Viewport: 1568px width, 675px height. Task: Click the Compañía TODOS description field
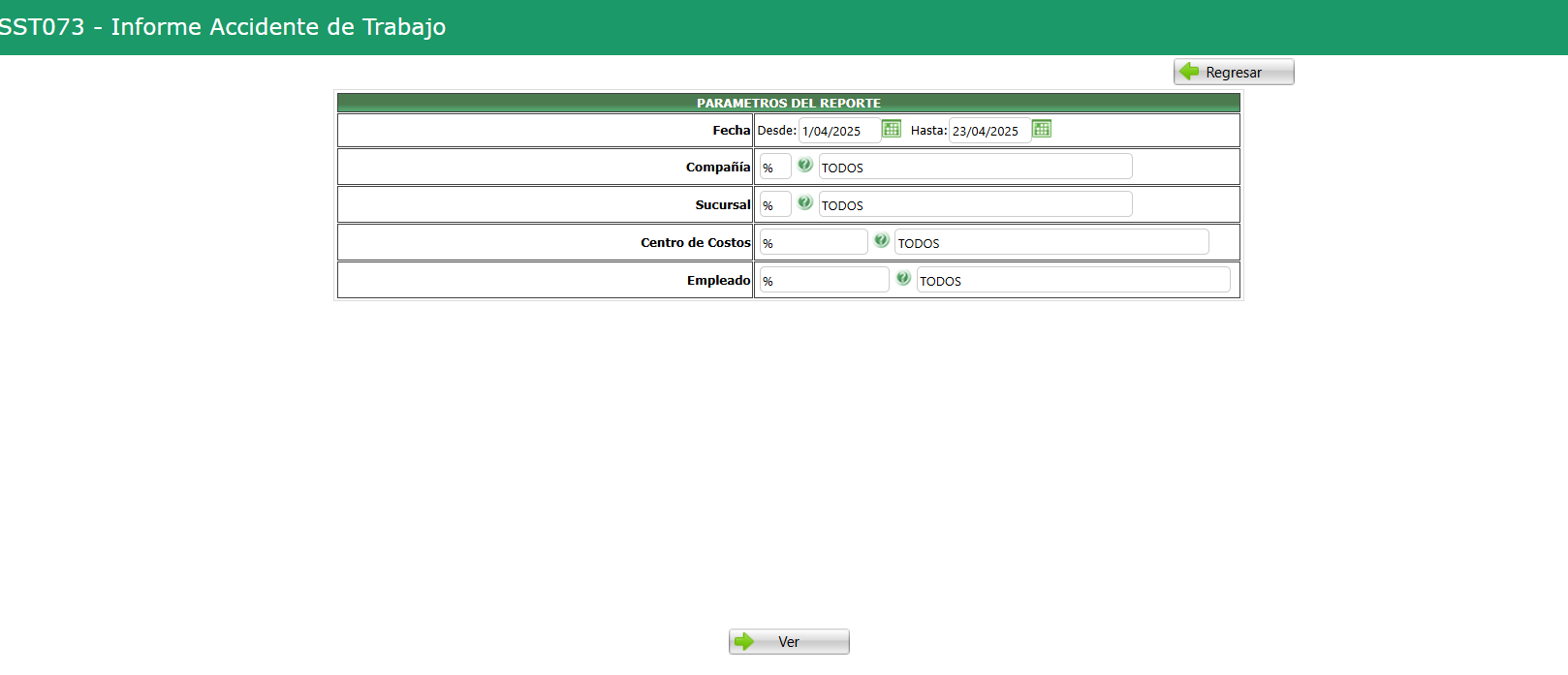[975, 167]
